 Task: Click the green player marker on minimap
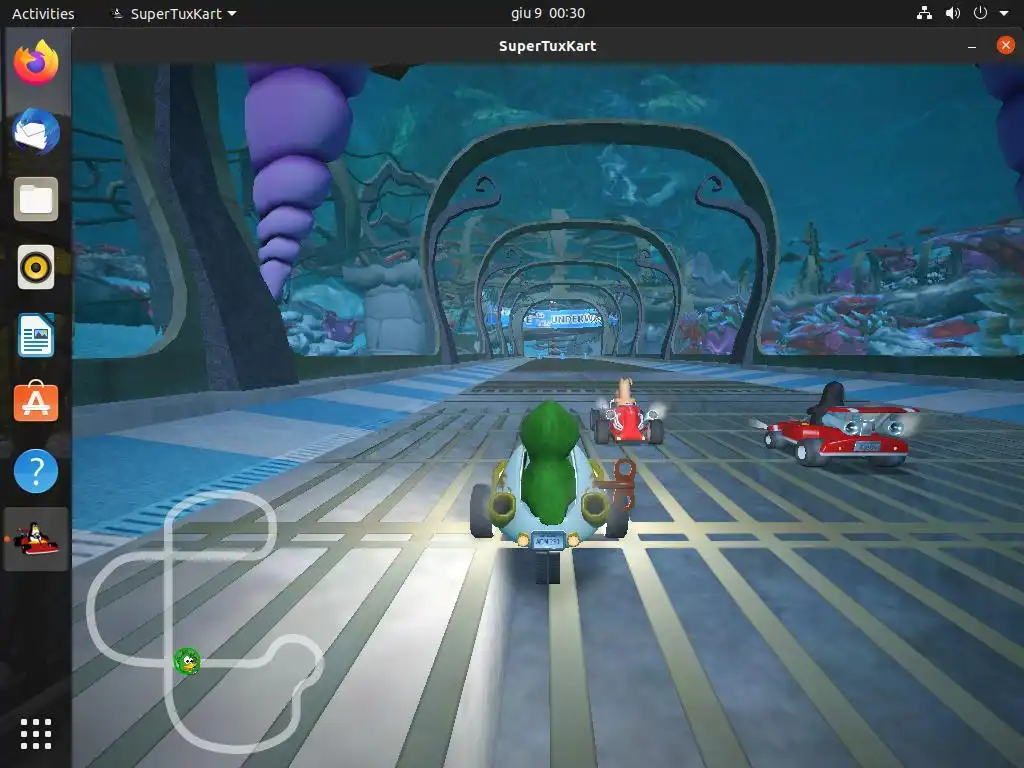(x=187, y=662)
